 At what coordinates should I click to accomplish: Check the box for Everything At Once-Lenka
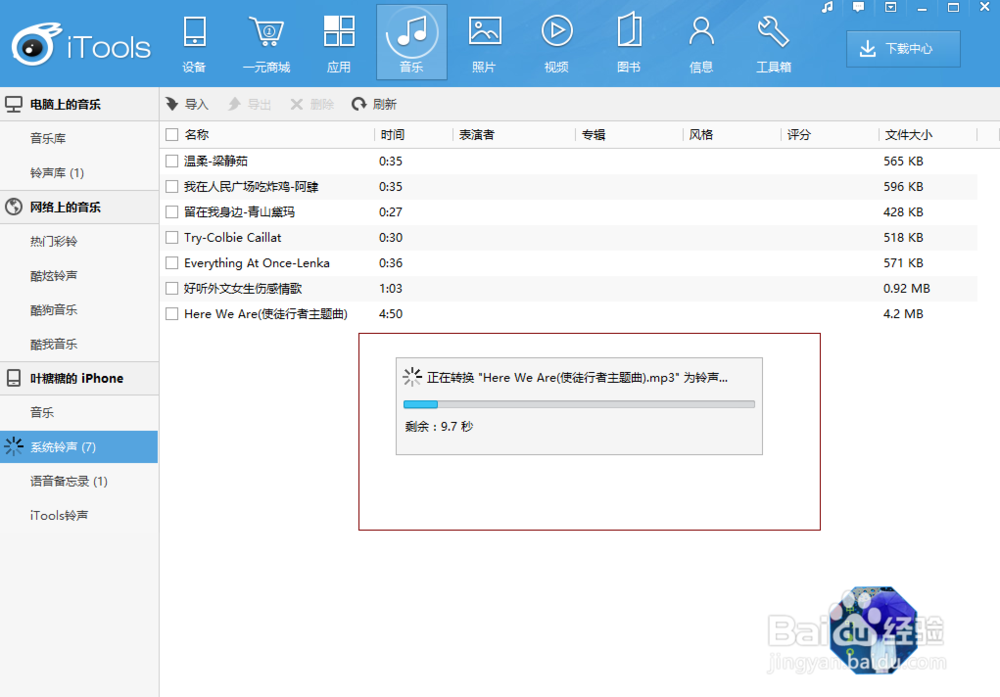(172, 263)
